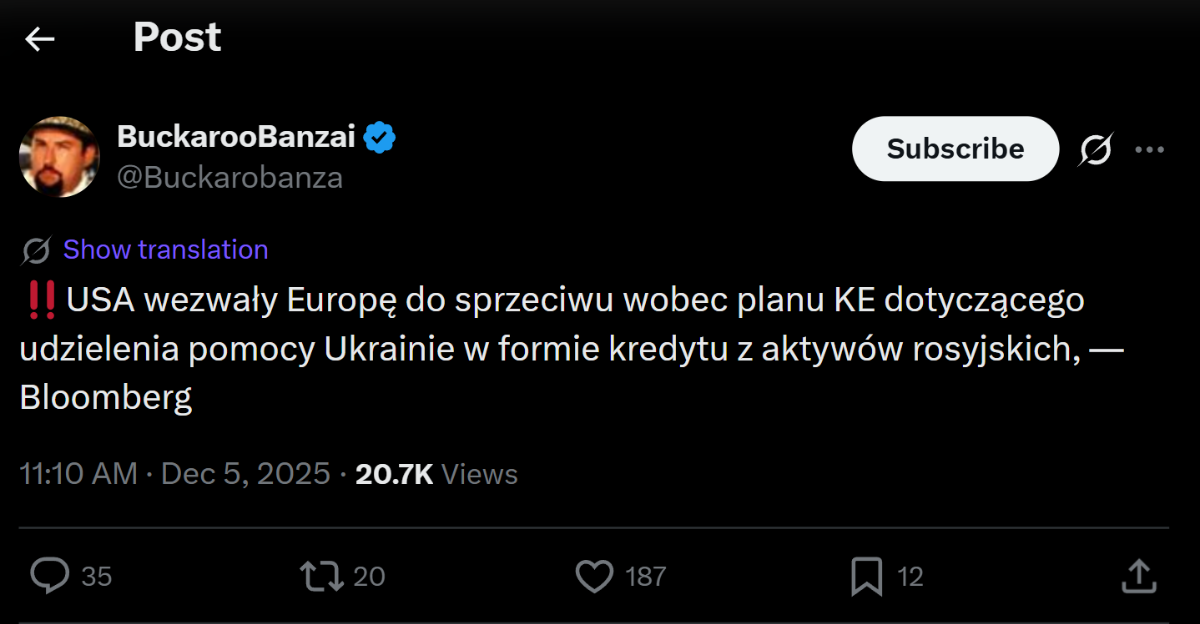
Task: Click Show translation link
Action: pyautogui.click(x=165, y=250)
